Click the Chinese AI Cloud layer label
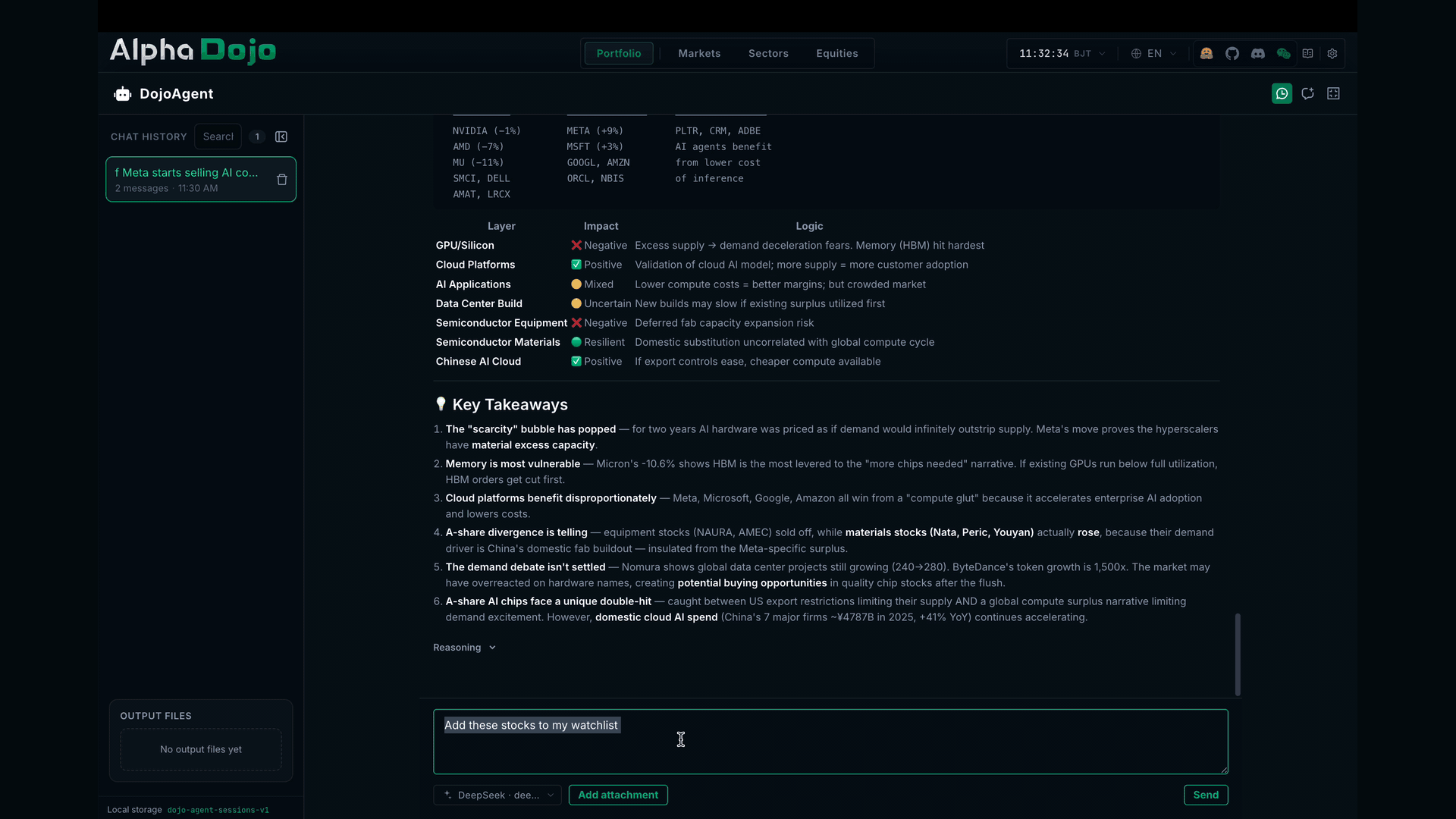This screenshot has width=1456, height=819. pyautogui.click(x=479, y=362)
